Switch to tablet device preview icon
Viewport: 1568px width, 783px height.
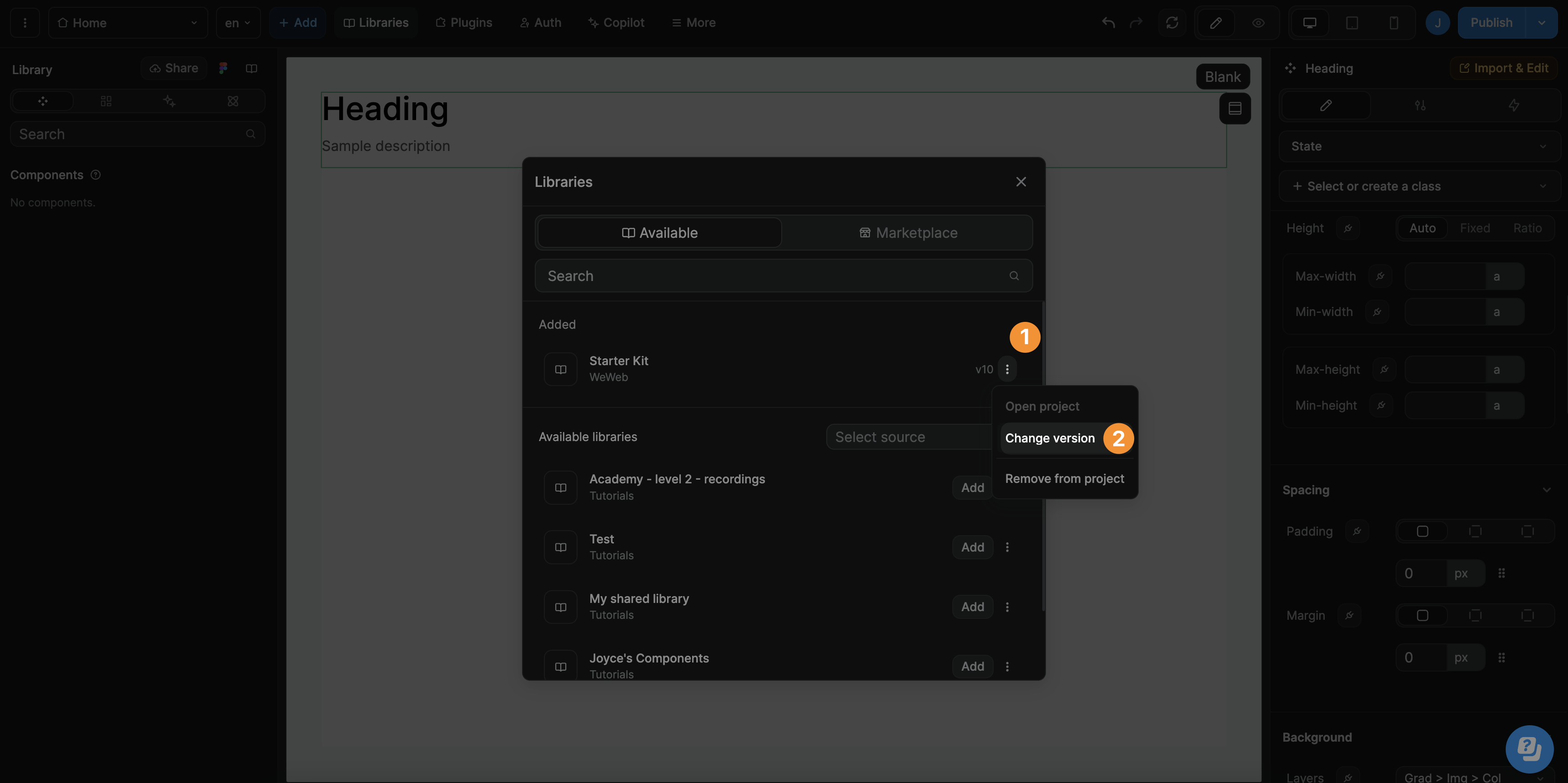[x=1351, y=23]
